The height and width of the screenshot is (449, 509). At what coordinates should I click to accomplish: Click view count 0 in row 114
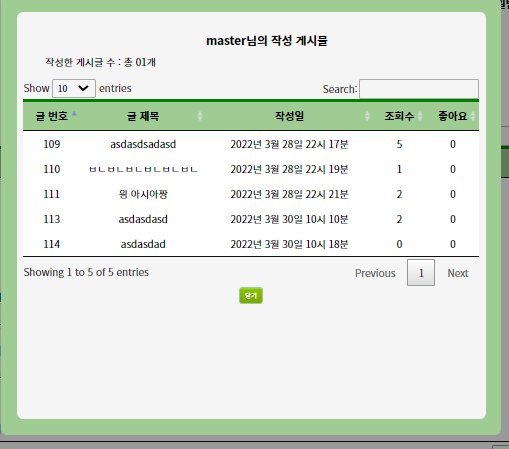[399, 244]
